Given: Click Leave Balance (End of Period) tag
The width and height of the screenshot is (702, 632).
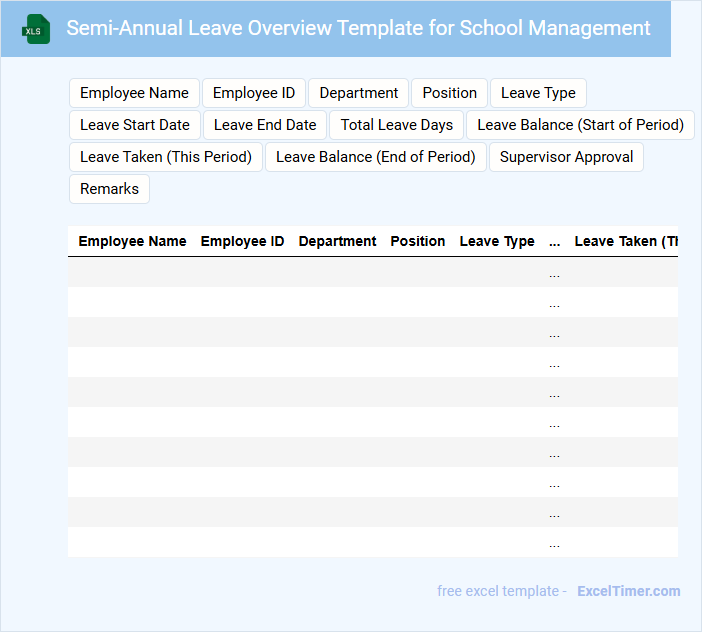Looking at the screenshot, I should (x=376, y=157).
